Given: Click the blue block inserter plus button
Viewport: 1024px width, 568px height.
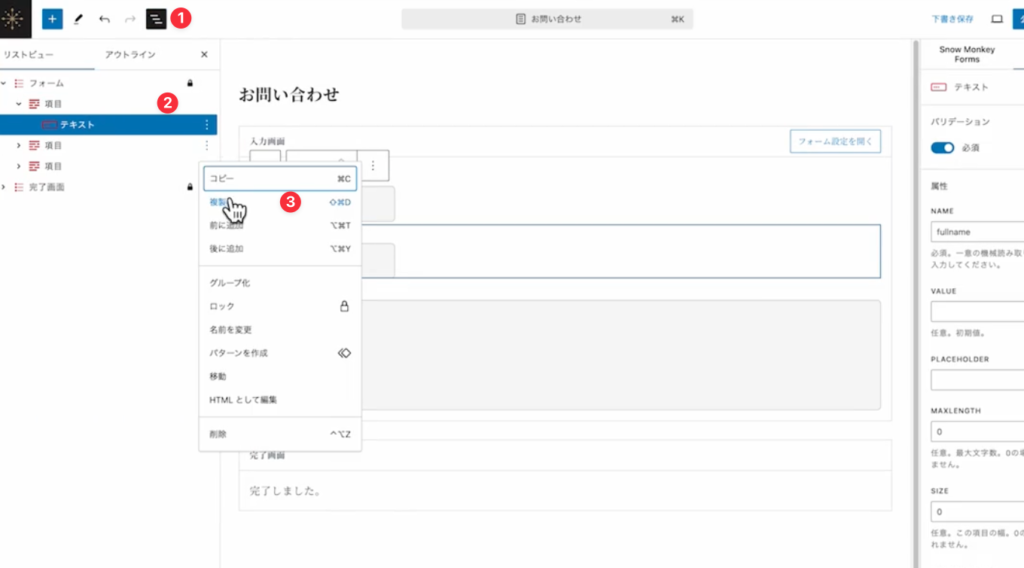Looking at the screenshot, I should coord(52,19).
